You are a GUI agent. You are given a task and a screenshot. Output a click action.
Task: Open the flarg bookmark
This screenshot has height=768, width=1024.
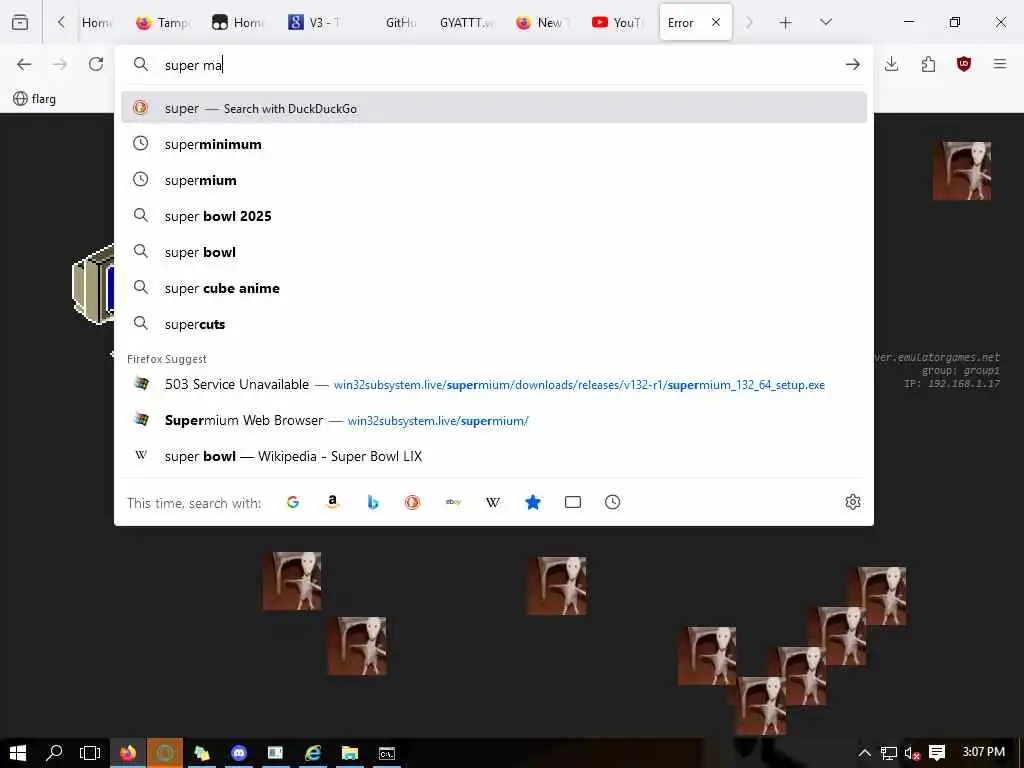coord(35,99)
